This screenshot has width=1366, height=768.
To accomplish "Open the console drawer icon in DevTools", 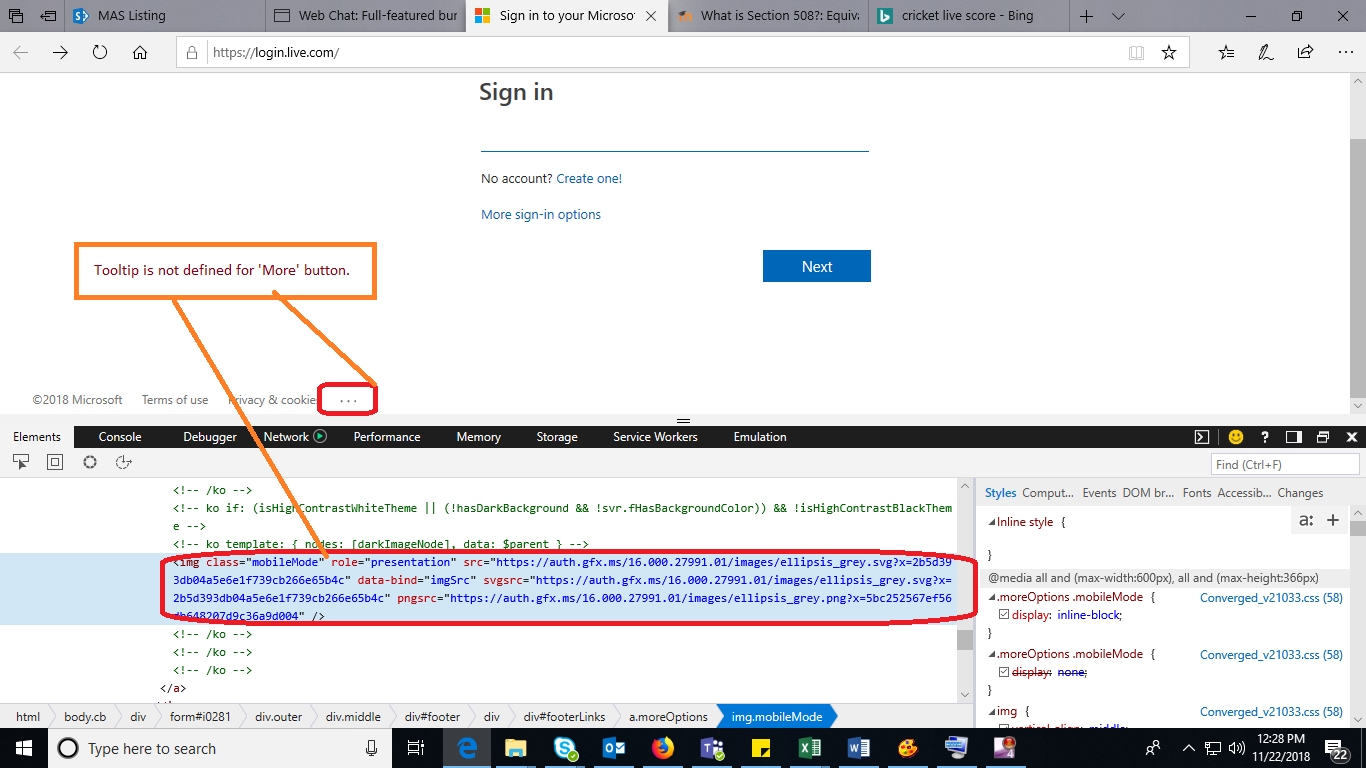I will point(1201,437).
